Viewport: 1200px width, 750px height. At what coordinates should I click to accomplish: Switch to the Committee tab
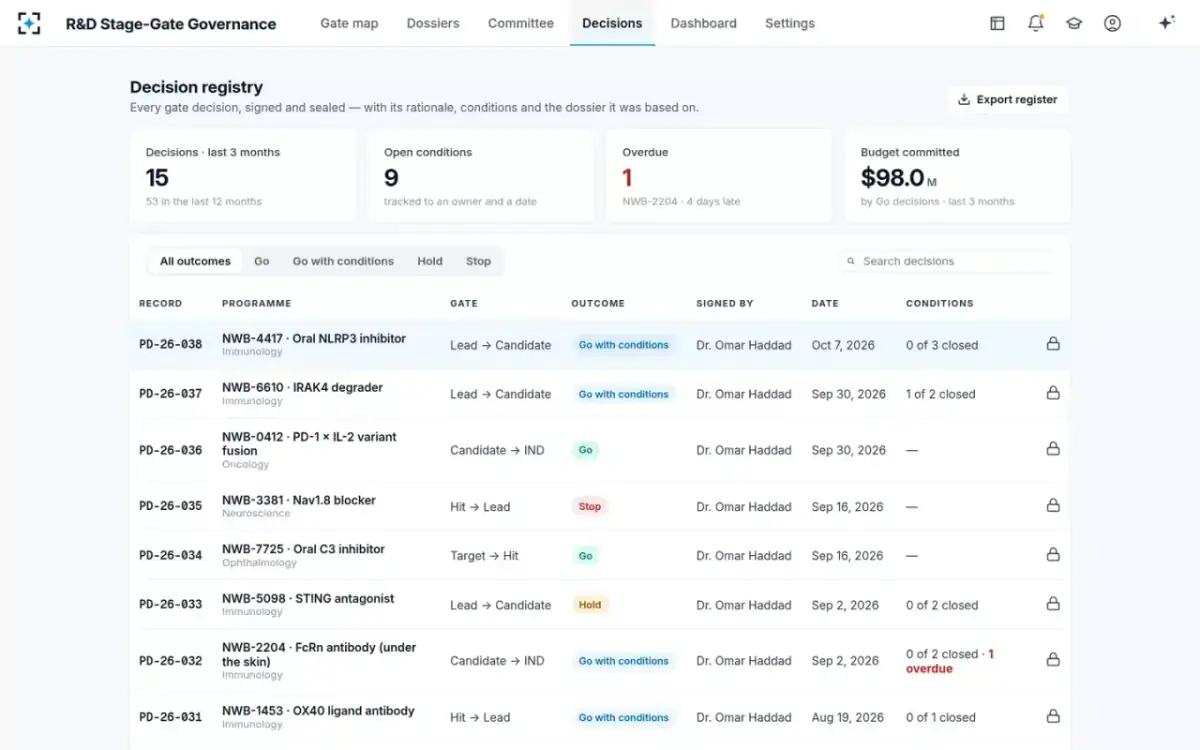pyautogui.click(x=520, y=23)
